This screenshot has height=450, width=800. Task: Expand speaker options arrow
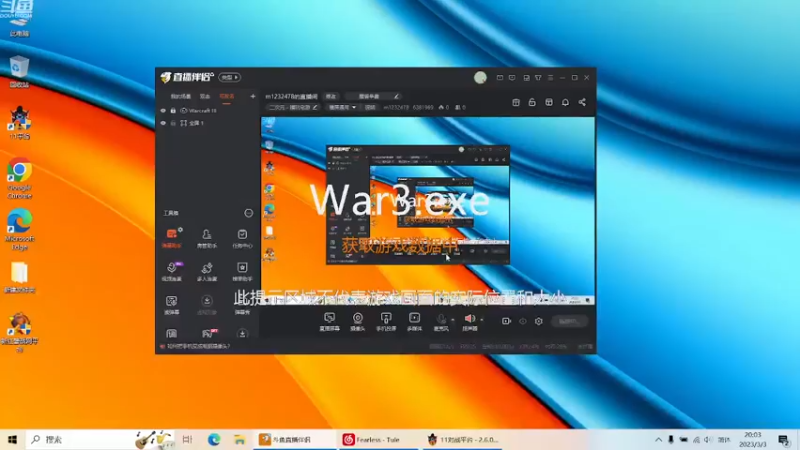click(x=482, y=320)
